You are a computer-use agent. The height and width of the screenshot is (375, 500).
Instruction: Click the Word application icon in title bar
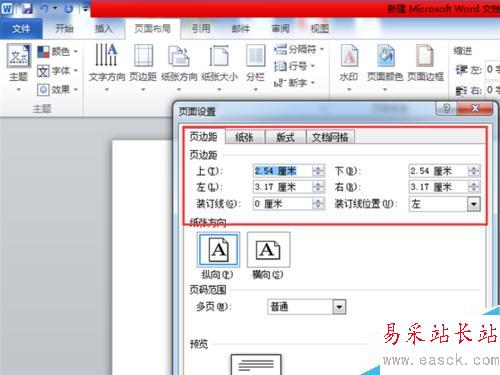tap(7, 8)
